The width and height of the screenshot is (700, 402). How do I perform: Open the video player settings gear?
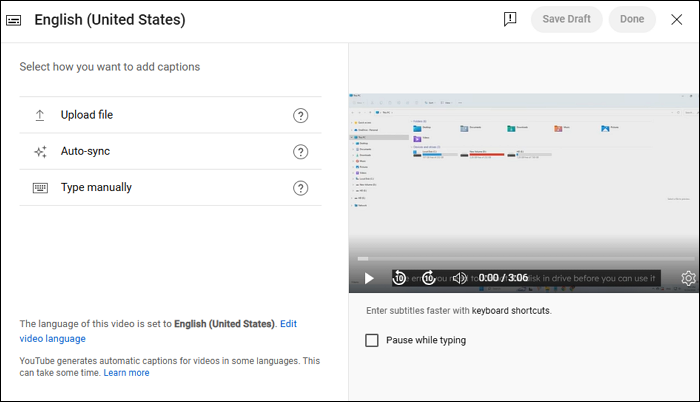coord(688,278)
